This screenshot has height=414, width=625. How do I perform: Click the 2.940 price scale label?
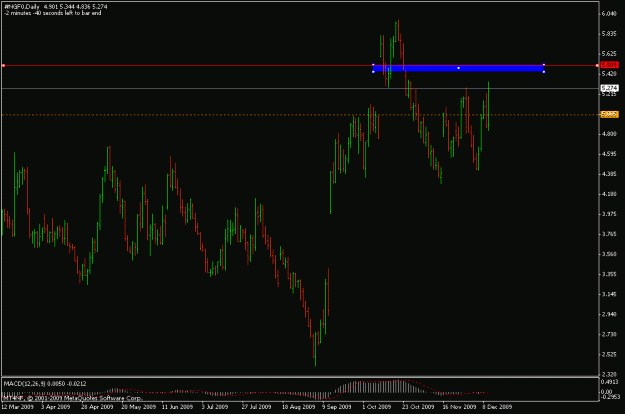click(609, 314)
